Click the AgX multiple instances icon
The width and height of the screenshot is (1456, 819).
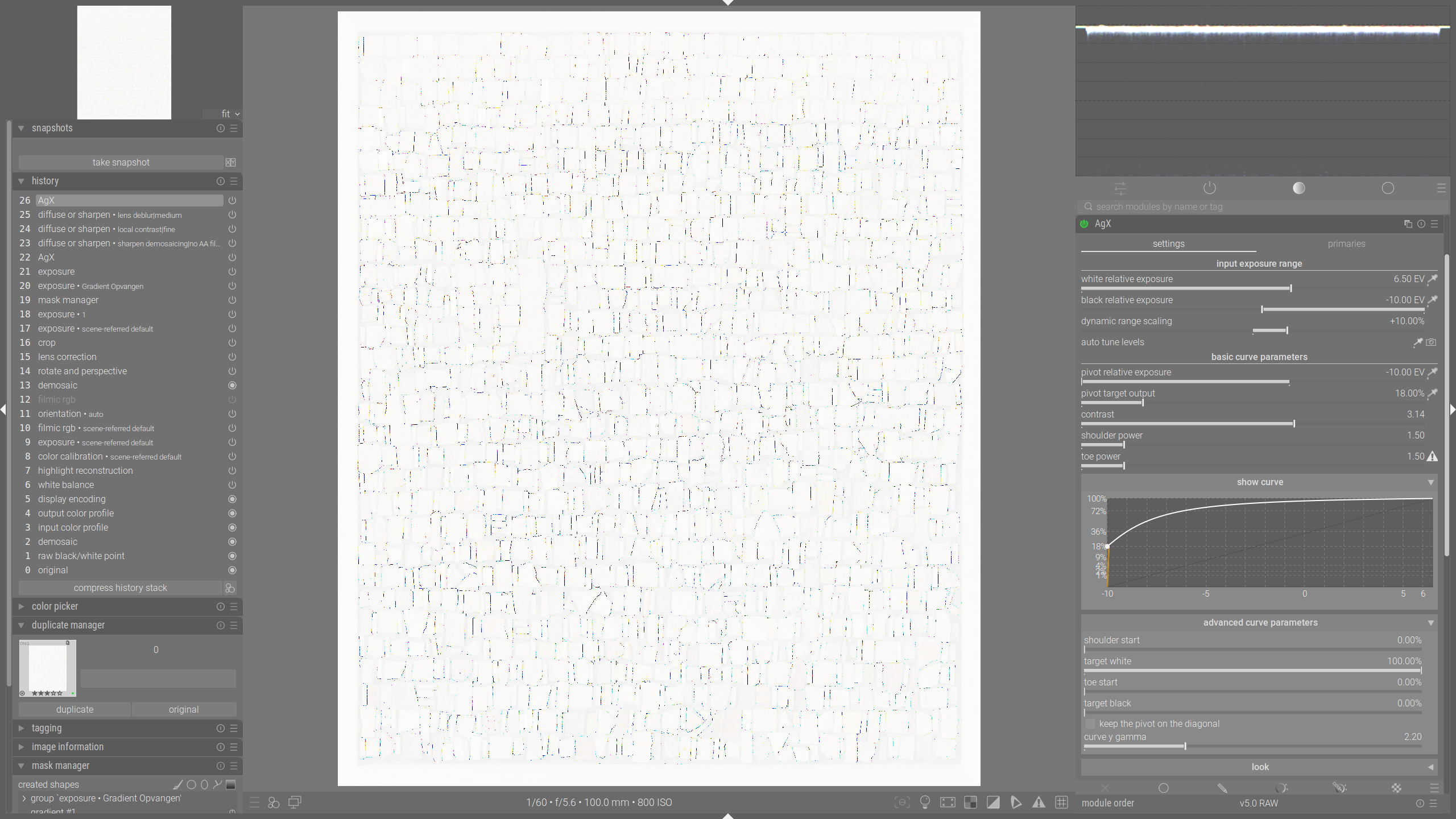pyautogui.click(x=1408, y=224)
